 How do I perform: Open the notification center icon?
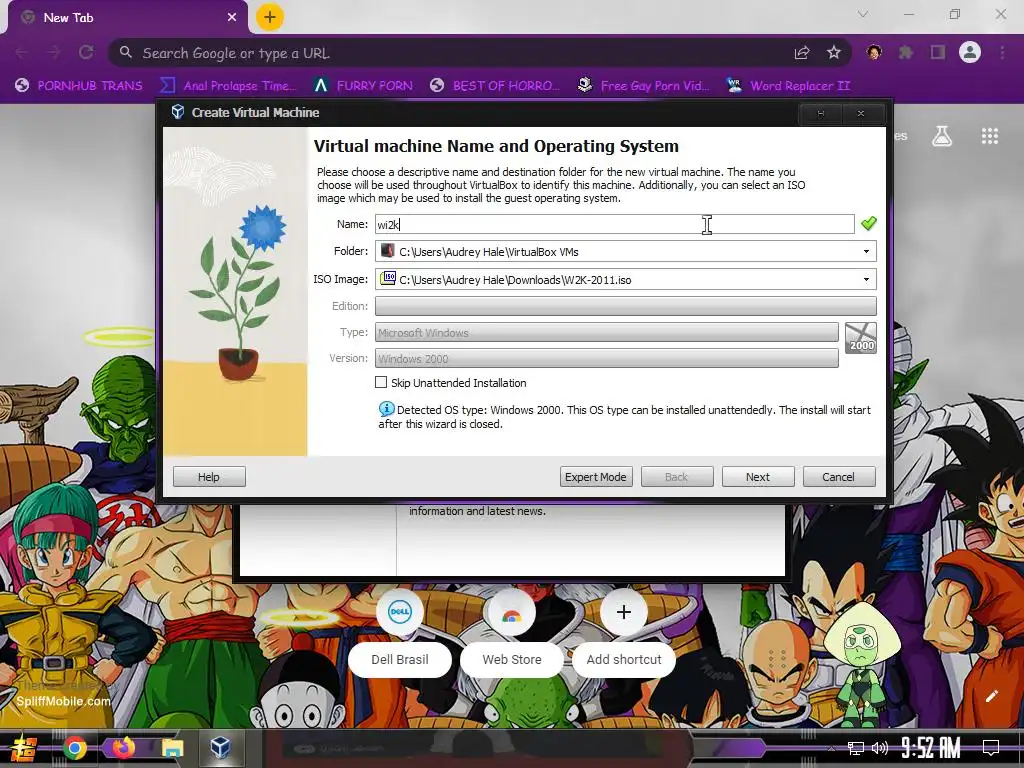(x=991, y=748)
